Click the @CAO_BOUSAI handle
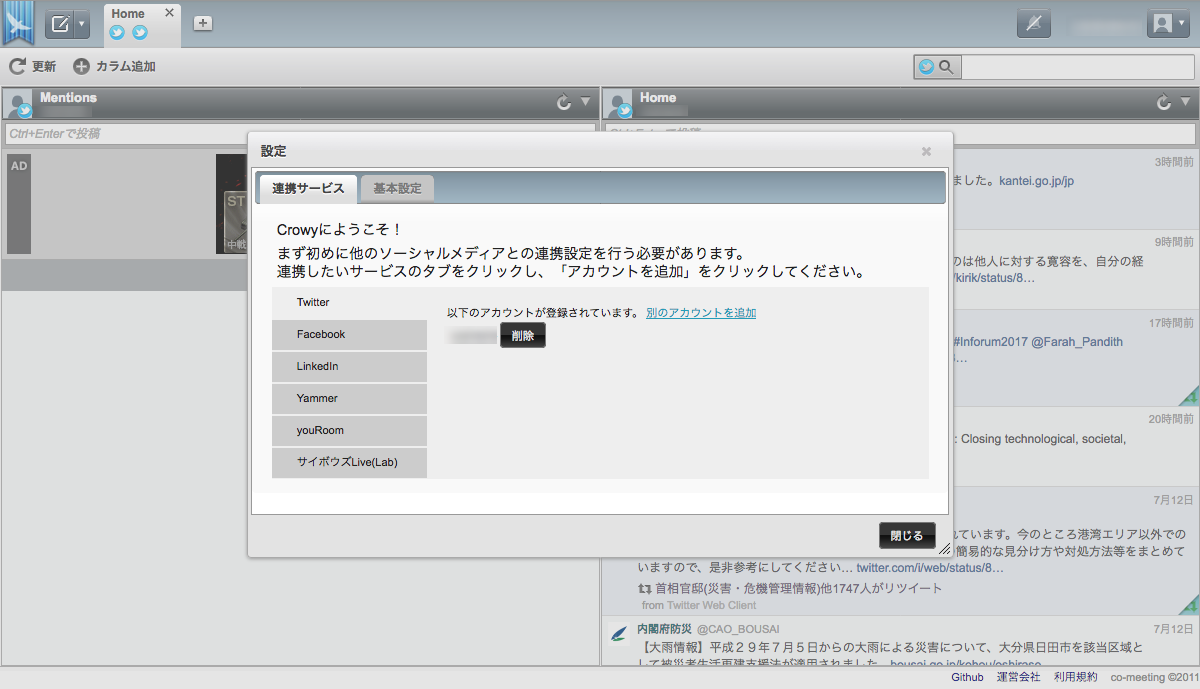This screenshot has height=689, width=1200. tap(737, 629)
